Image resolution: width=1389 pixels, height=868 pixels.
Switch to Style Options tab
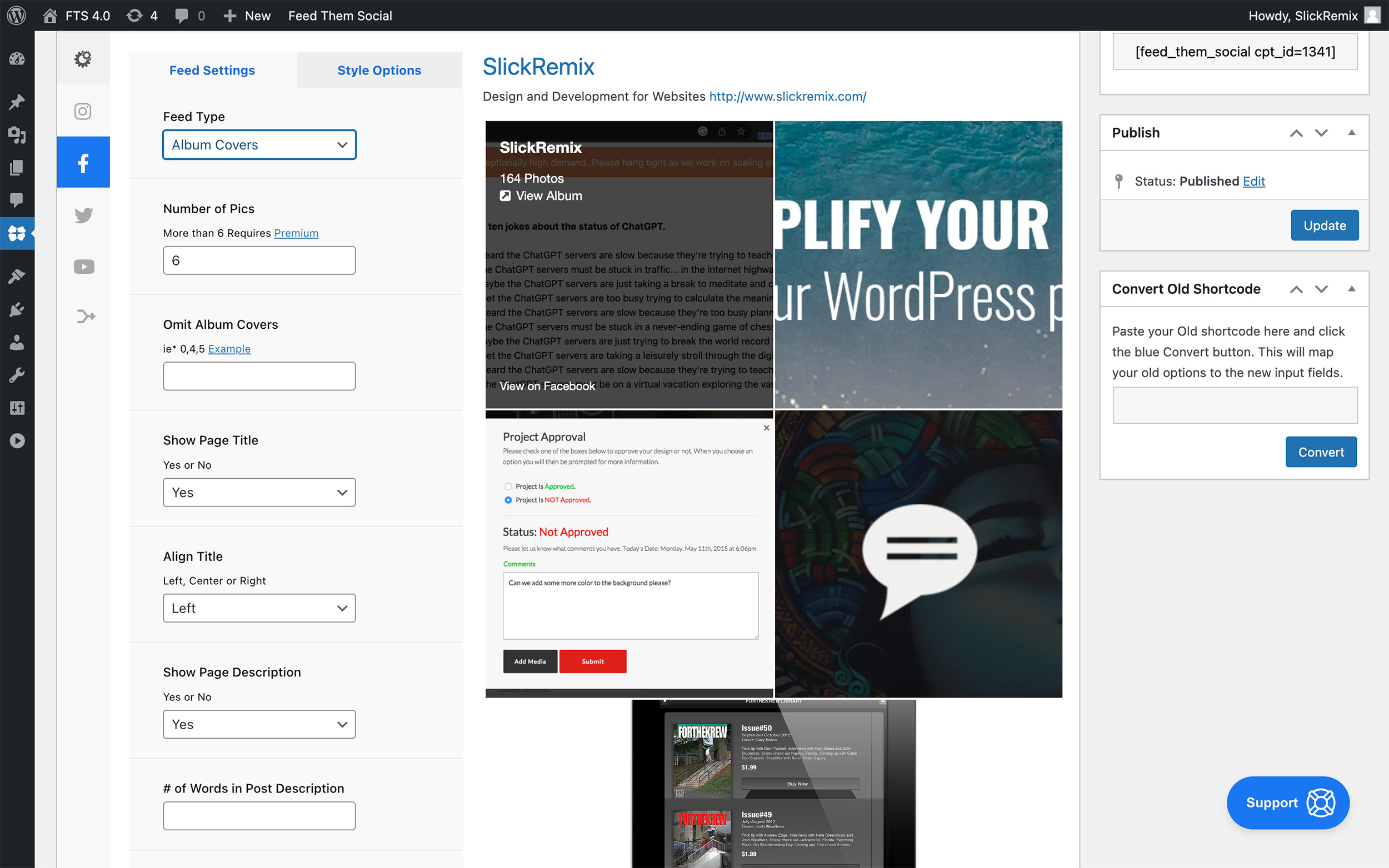pos(379,70)
